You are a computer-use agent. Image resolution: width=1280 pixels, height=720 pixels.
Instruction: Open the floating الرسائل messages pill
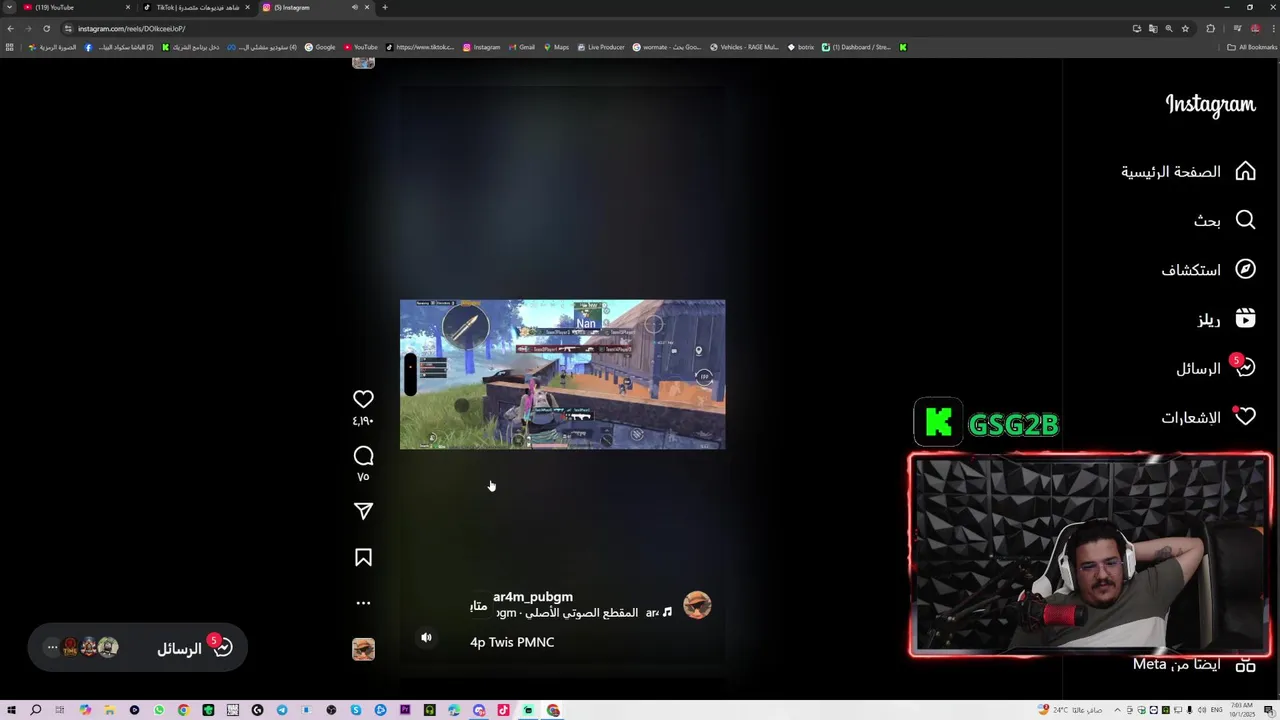[x=138, y=648]
